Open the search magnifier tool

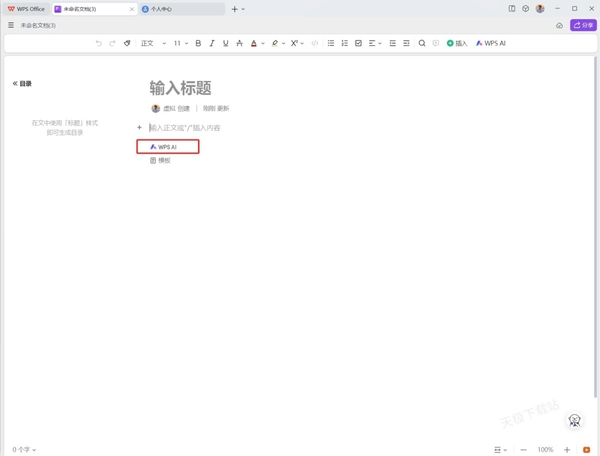422,43
